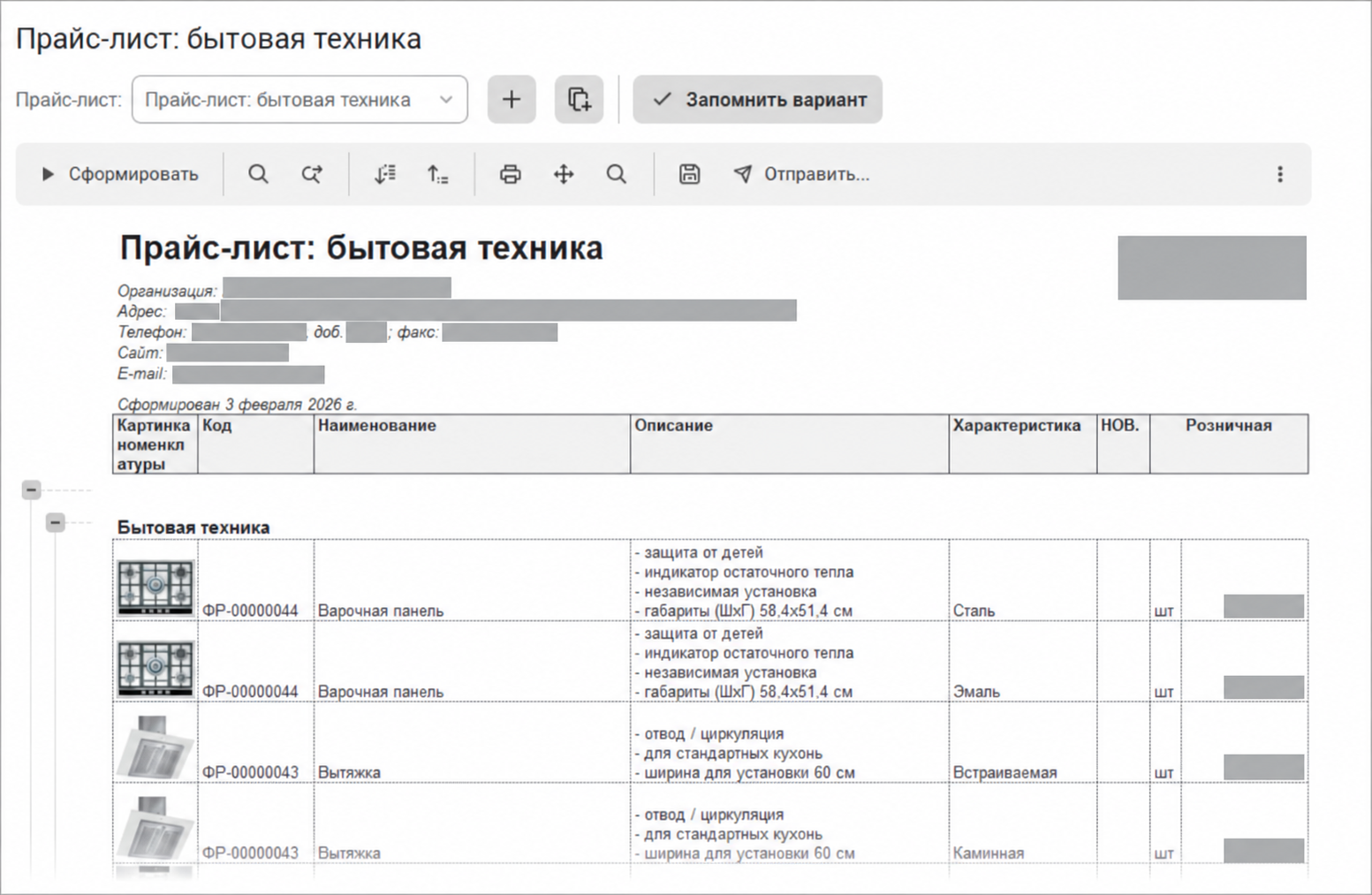The image size is (1372, 895).
Task: Click code ФР-00000044 in Сталь row
Action: [250, 611]
